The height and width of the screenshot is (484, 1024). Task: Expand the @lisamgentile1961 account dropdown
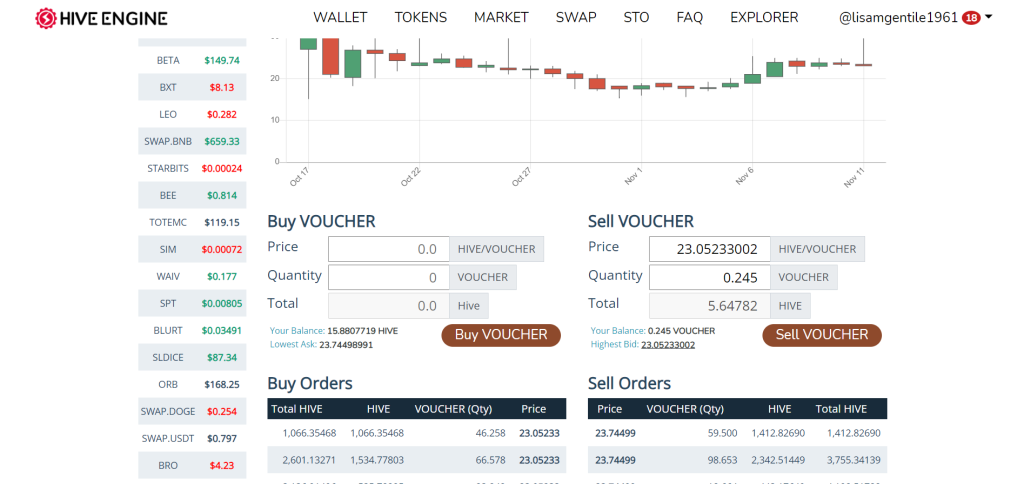pyautogui.click(x=915, y=18)
